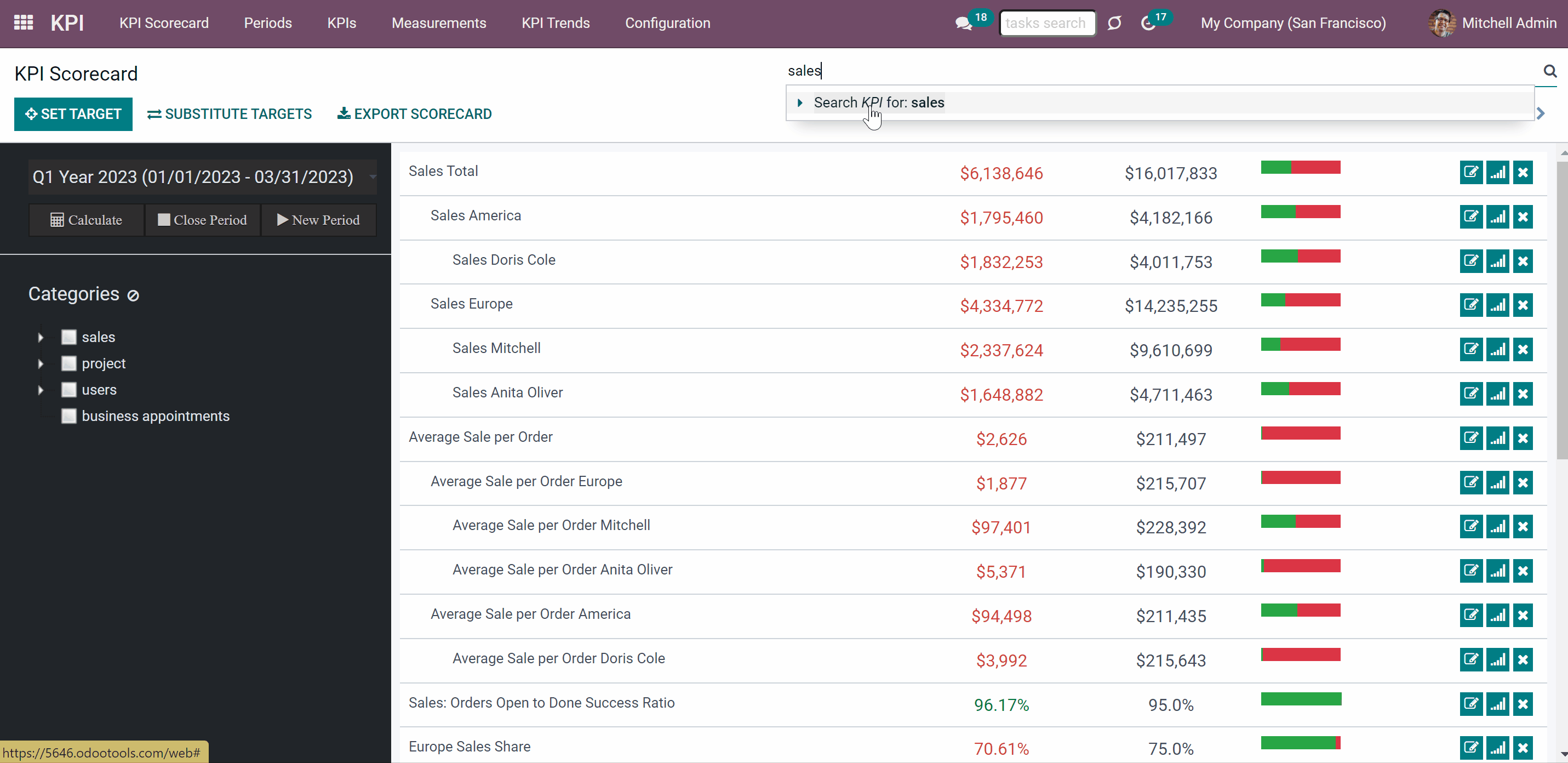Expand the users category tree node
The width and height of the screenshot is (1568, 763).
point(41,390)
